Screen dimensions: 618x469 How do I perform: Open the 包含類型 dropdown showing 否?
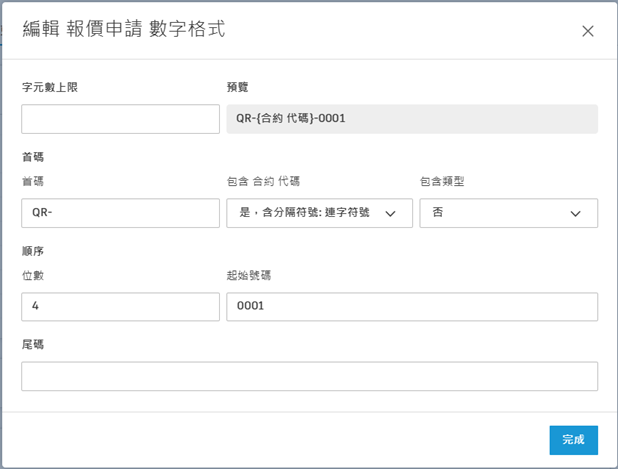(x=508, y=213)
